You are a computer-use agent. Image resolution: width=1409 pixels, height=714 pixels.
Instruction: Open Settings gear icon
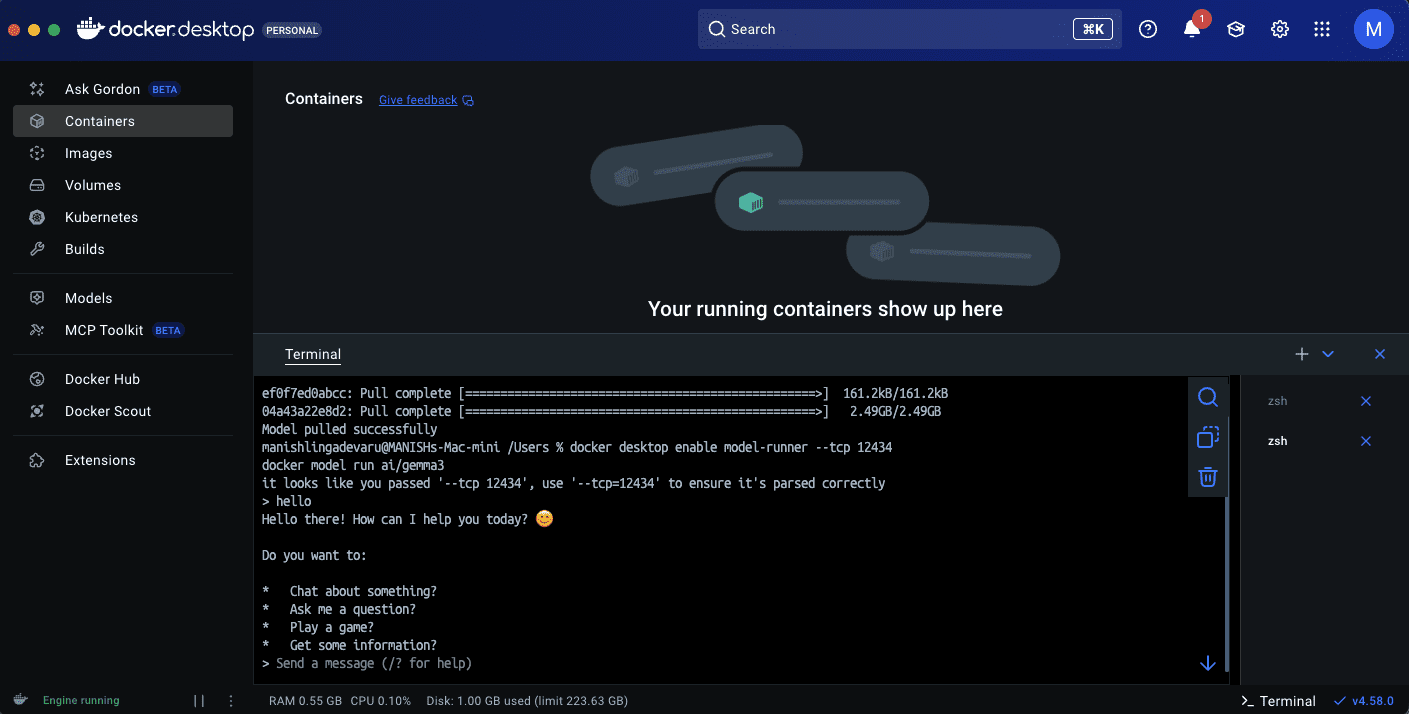[x=1280, y=29]
